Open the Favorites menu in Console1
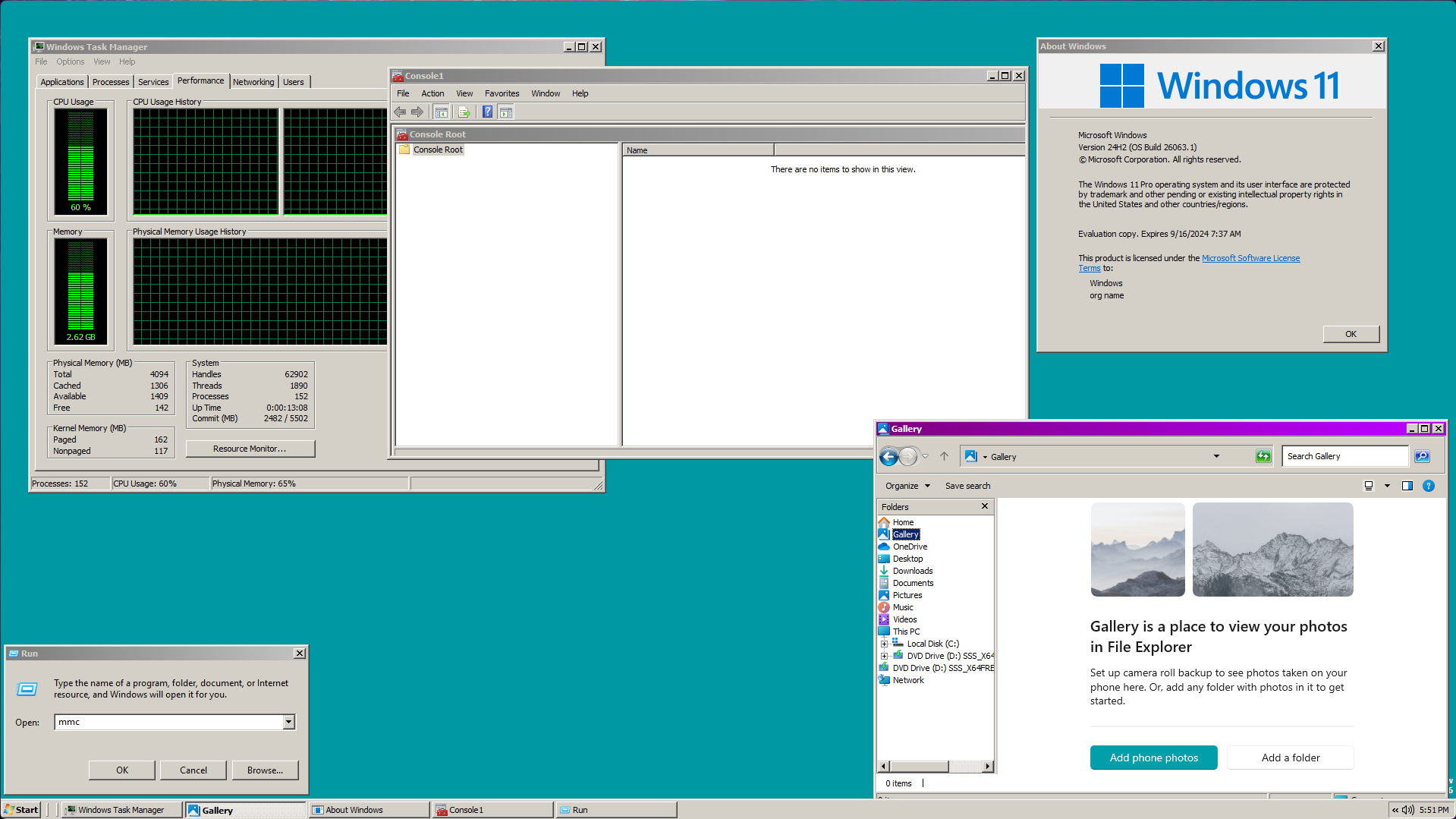The image size is (1456, 819). click(502, 93)
